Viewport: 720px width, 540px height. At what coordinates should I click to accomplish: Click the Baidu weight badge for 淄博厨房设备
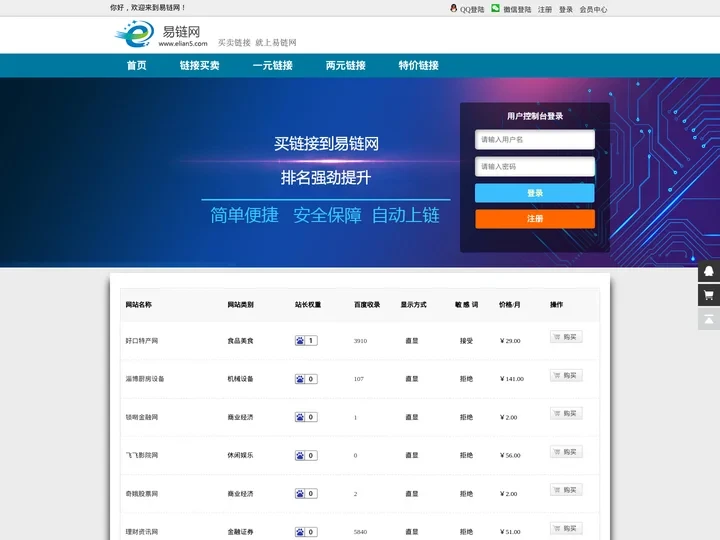click(306, 379)
